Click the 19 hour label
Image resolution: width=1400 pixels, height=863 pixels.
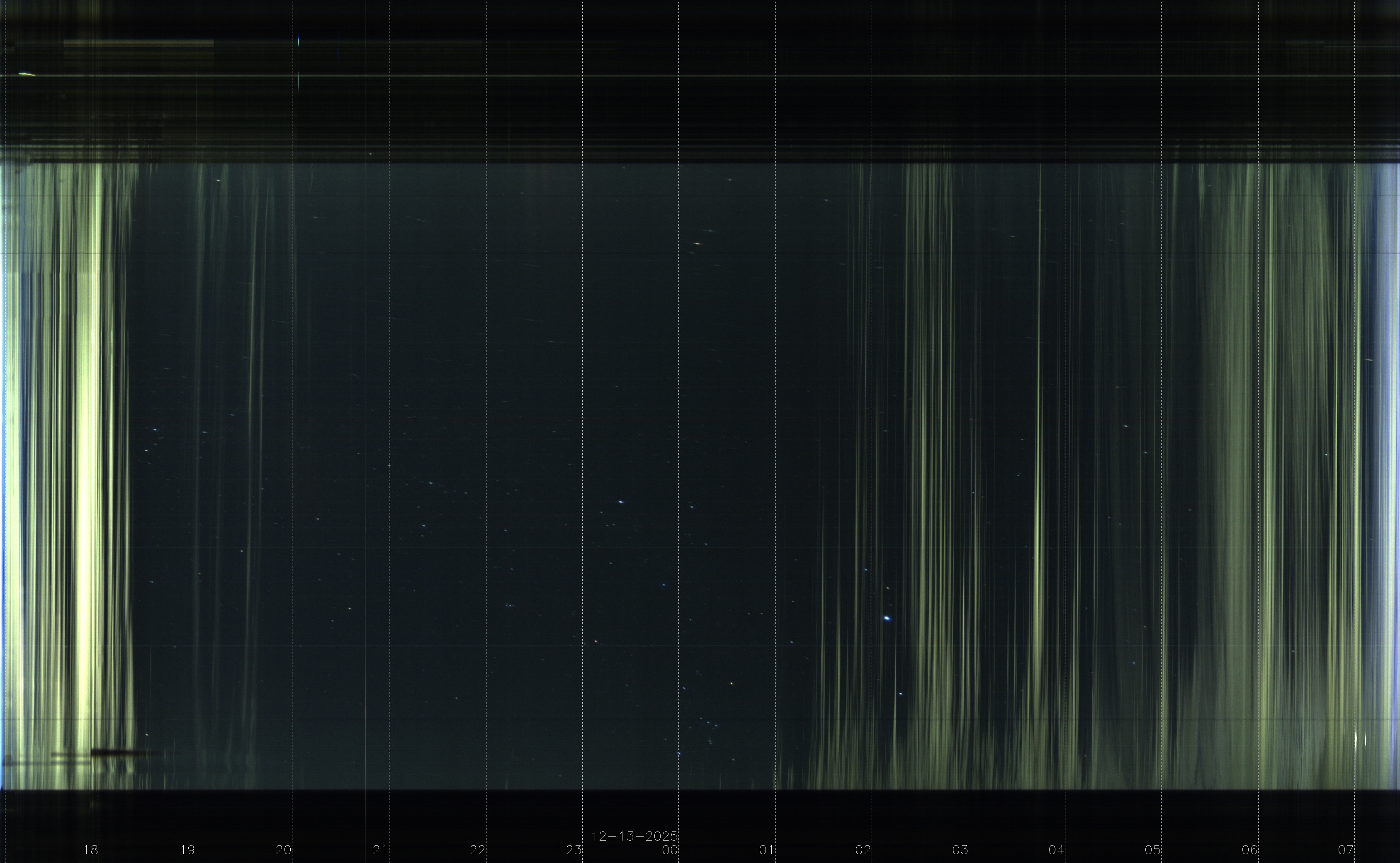point(187,850)
